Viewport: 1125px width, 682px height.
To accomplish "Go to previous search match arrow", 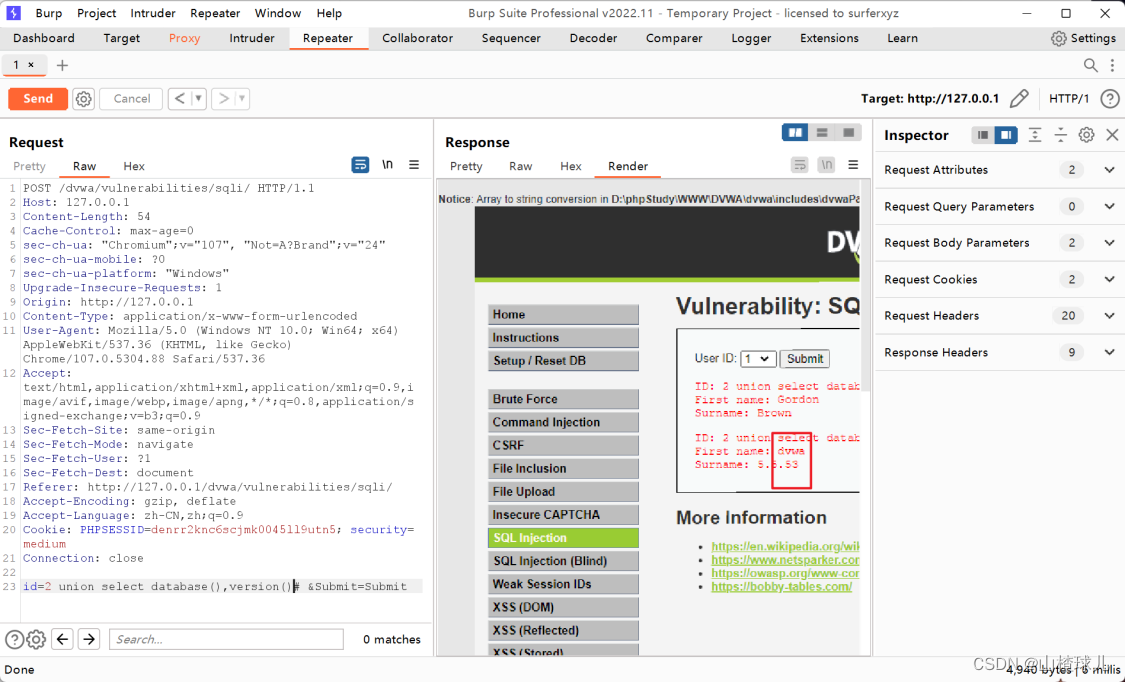I will pos(62,639).
